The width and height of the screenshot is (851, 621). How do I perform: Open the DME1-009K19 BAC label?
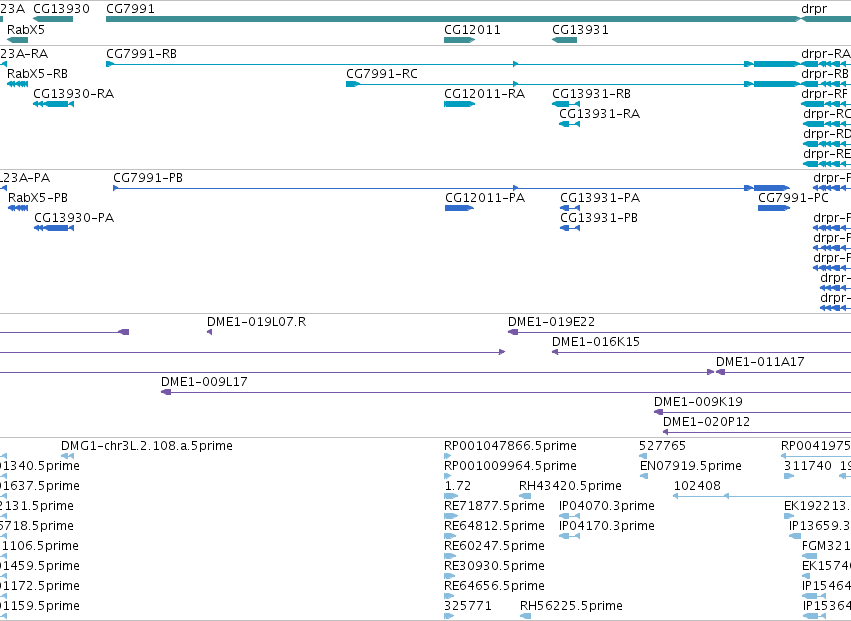click(x=698, y=402)
